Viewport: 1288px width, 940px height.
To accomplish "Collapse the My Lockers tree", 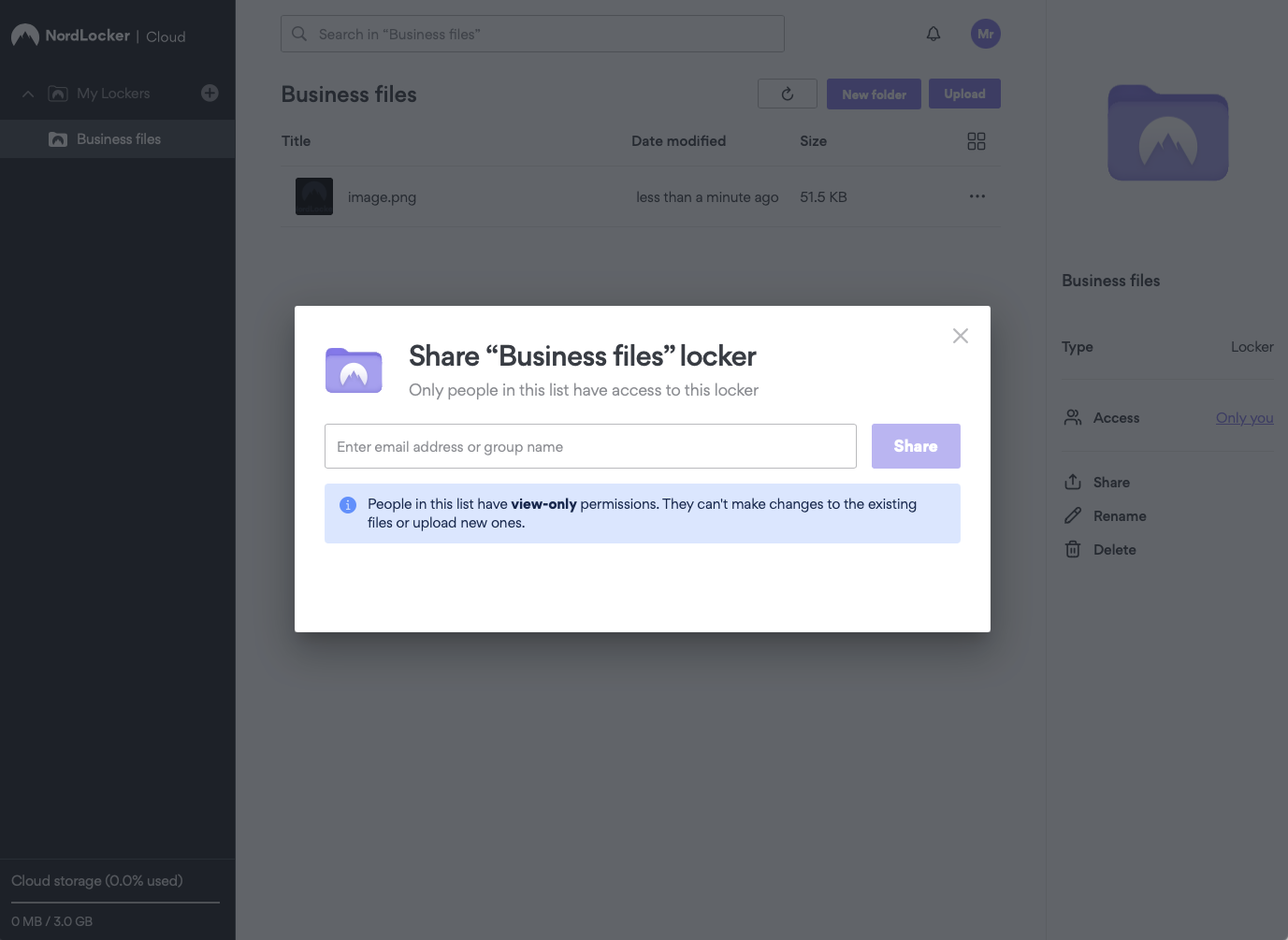I will tap(28, 94).
